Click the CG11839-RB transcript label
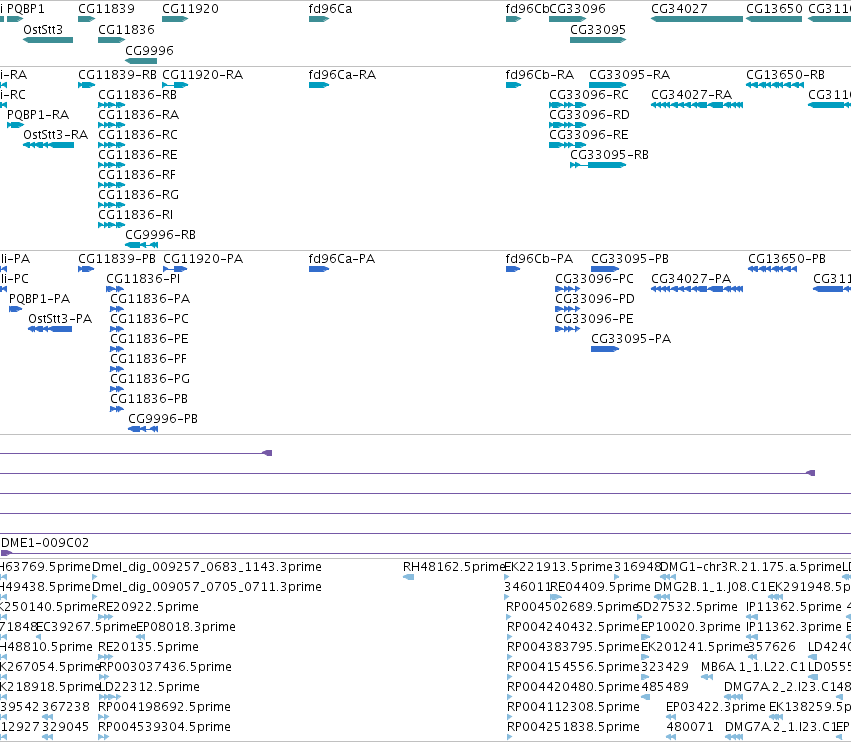The image size is (851, 742). [117, 75]
